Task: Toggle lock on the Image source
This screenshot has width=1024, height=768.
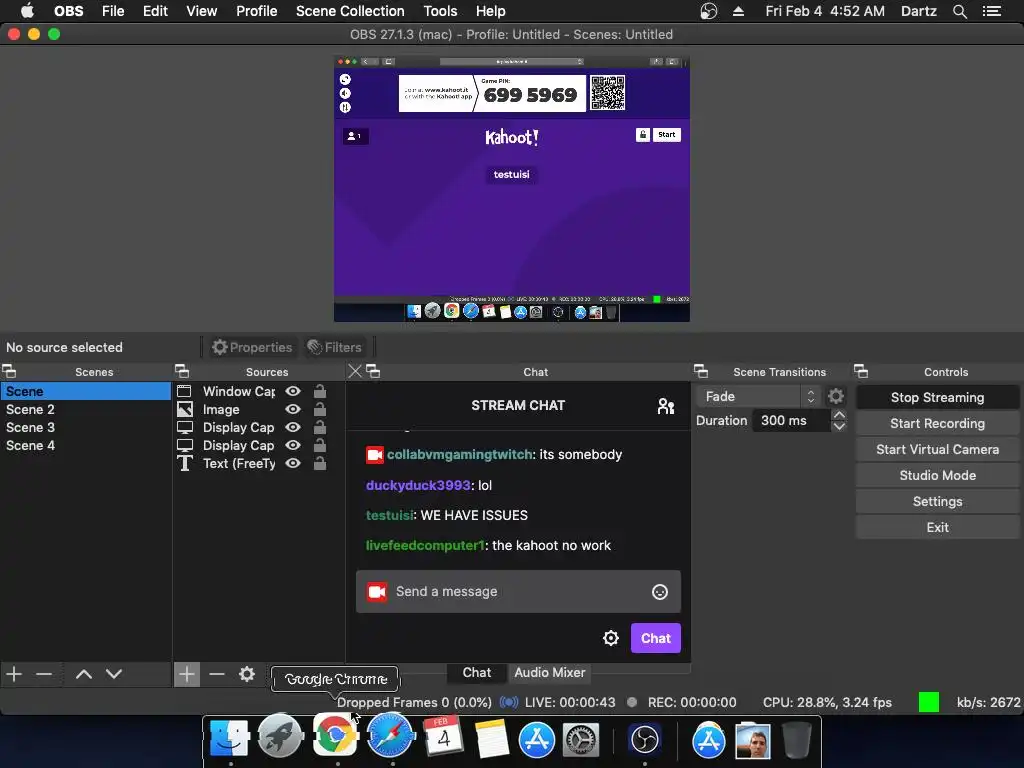Action: (x=320, y=409)
